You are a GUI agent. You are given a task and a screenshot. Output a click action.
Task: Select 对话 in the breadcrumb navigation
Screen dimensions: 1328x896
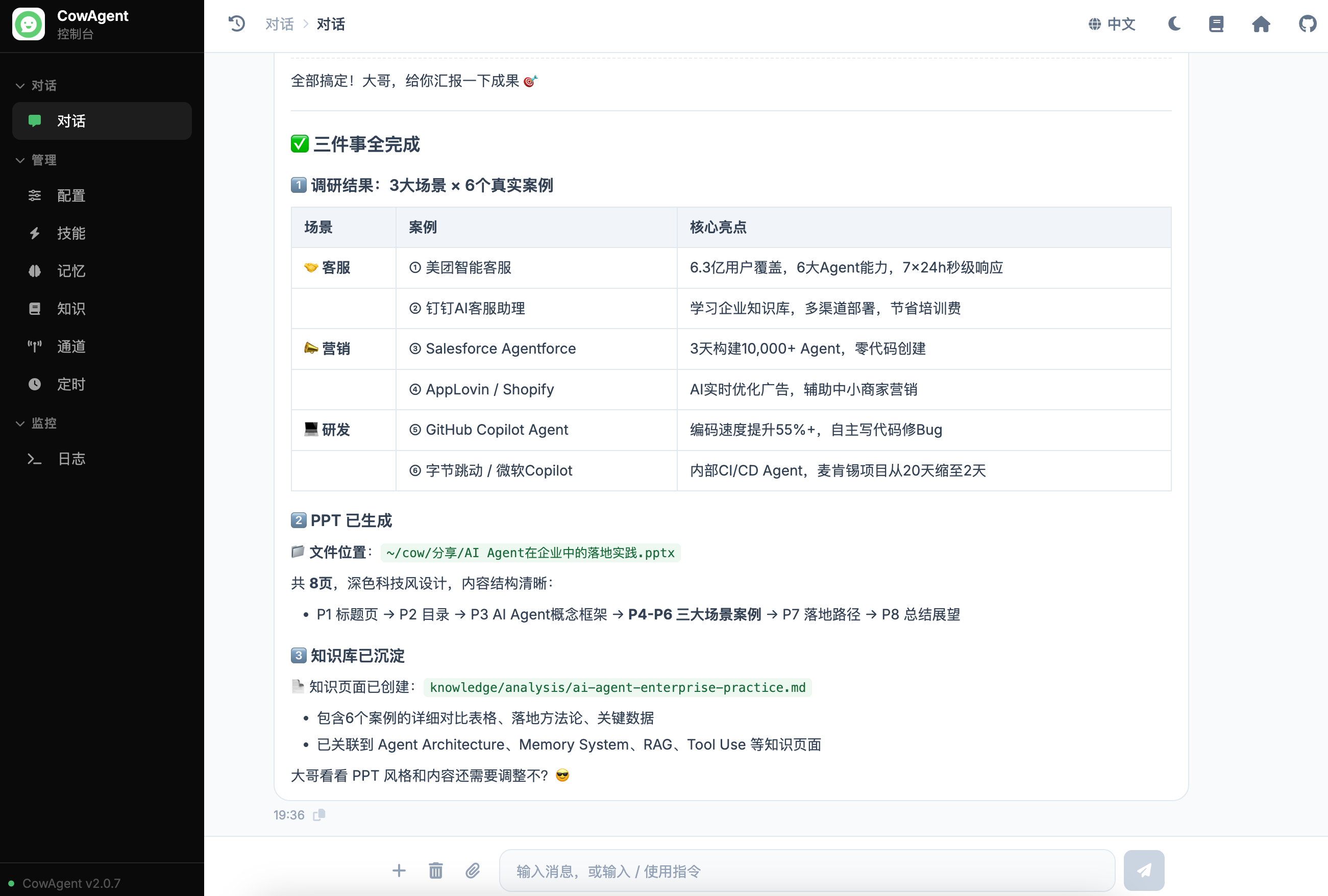(279, 24)
